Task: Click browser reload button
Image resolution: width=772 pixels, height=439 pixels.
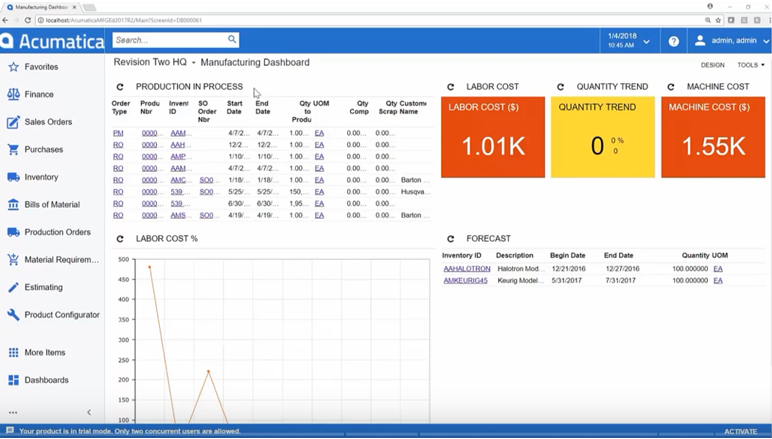Action: 28,20
